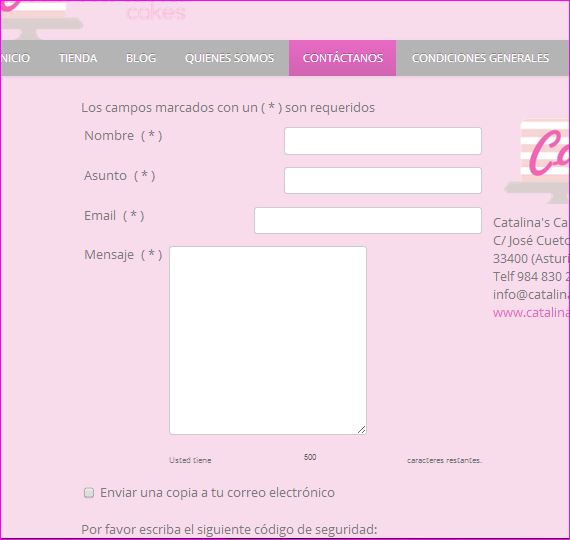The height and width of the screenshot is (540, 570).
Task: Click the 500 characters remaining counter
Action: tap(310, 457)
